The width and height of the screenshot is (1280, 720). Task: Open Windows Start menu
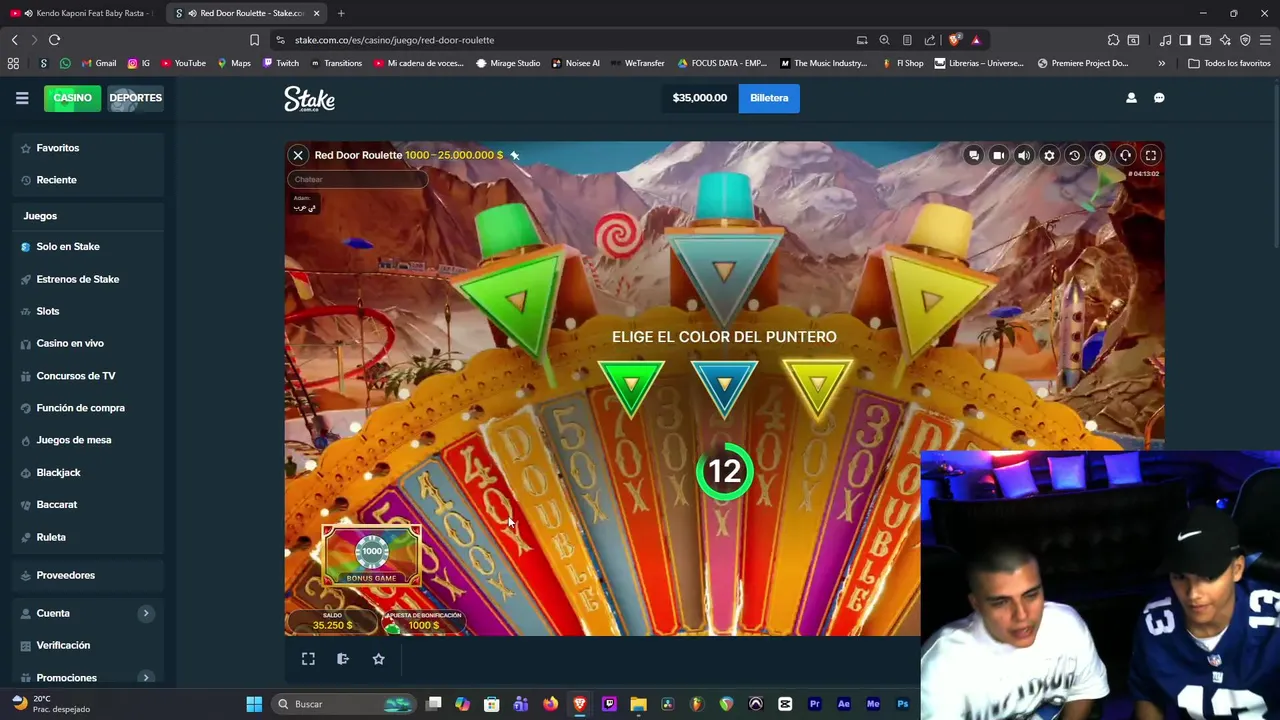254,704
